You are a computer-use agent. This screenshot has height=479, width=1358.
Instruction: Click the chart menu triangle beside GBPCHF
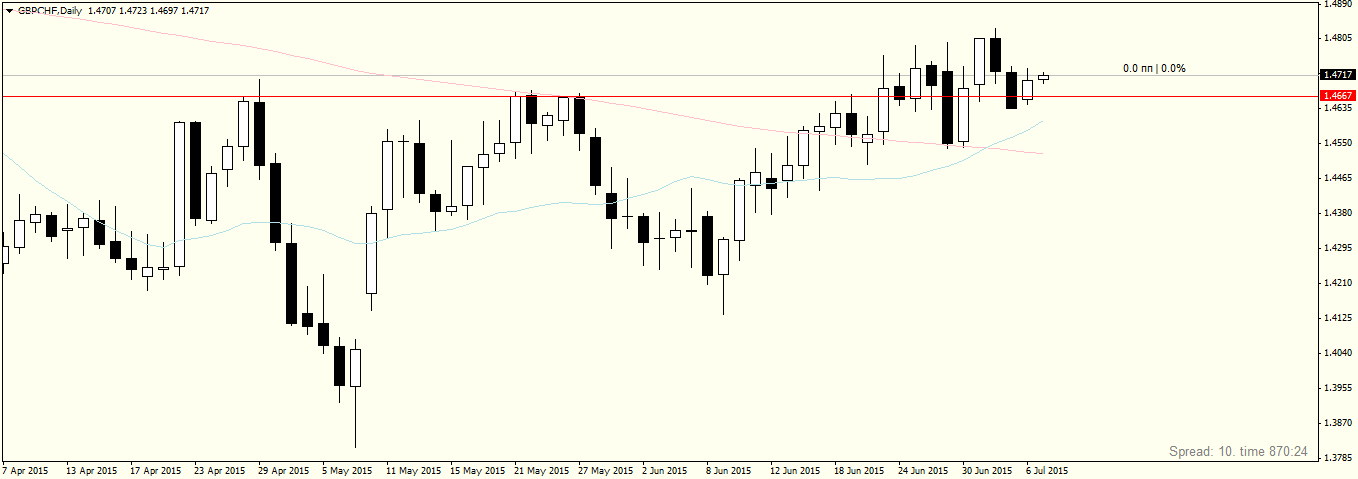10,11
